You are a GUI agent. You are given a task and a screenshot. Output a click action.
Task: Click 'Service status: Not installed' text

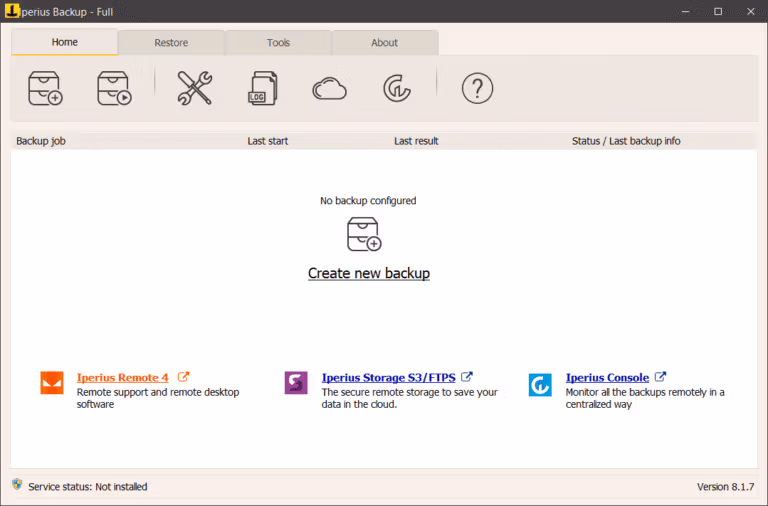[x=88, y=487]
